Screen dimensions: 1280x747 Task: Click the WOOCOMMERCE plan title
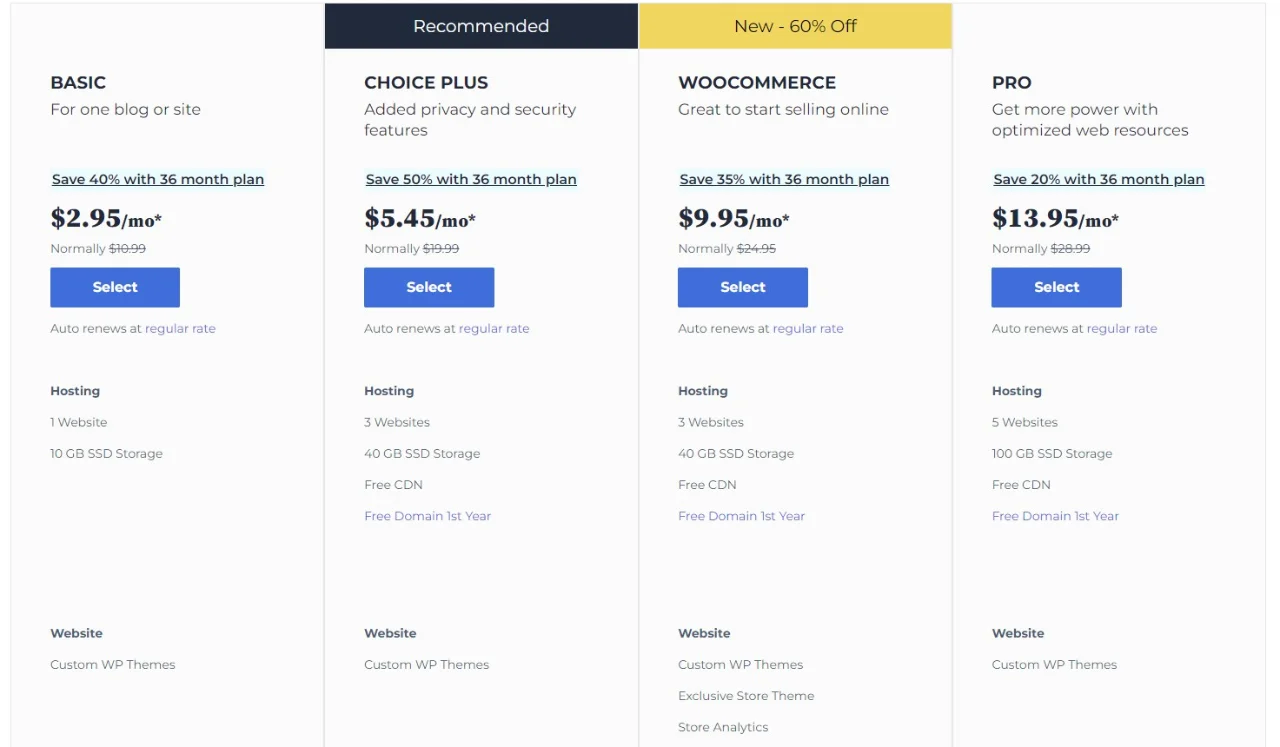(757, 83)
